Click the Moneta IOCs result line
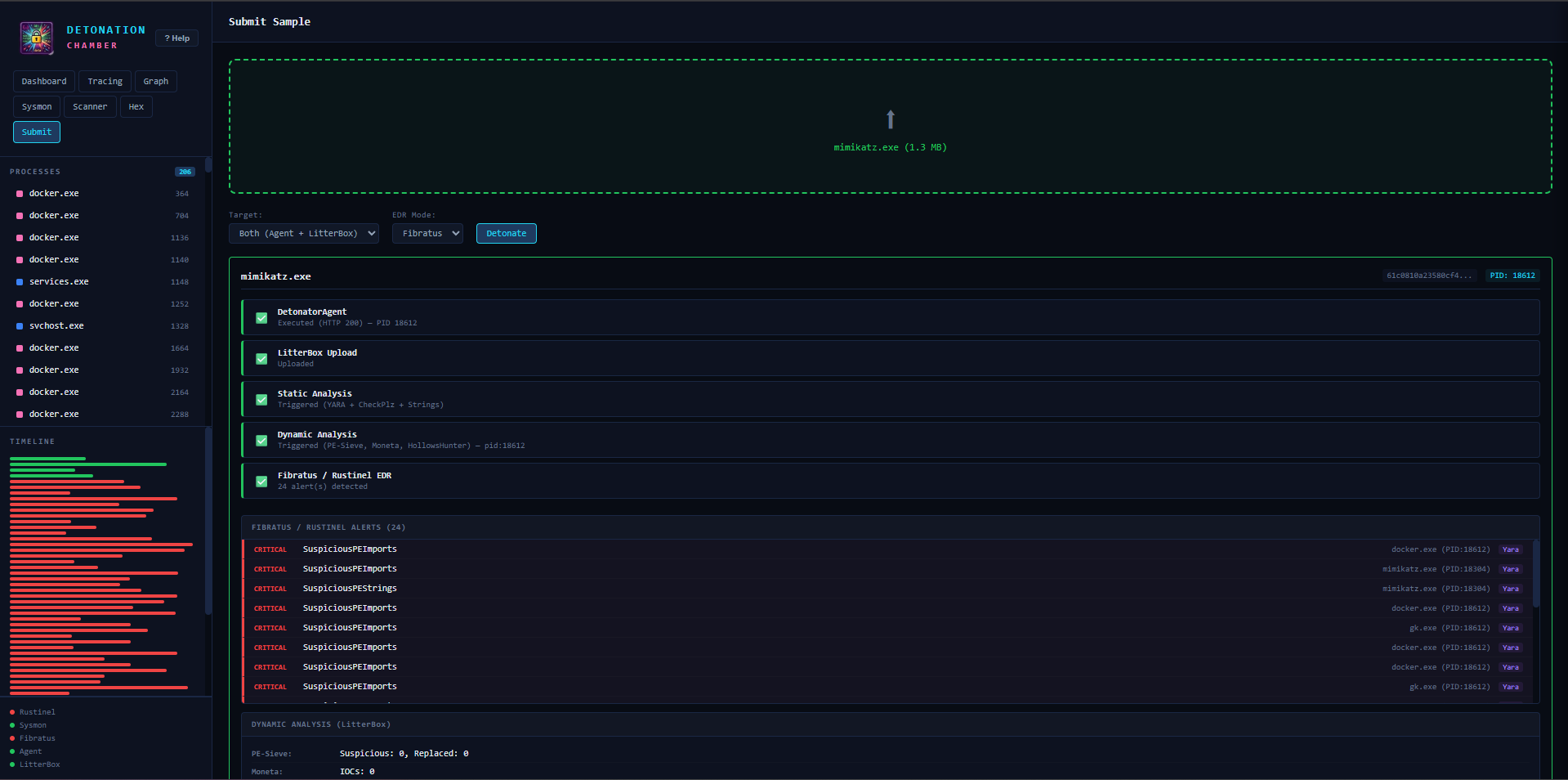The image size is (1568, 780). coord(891,772)
